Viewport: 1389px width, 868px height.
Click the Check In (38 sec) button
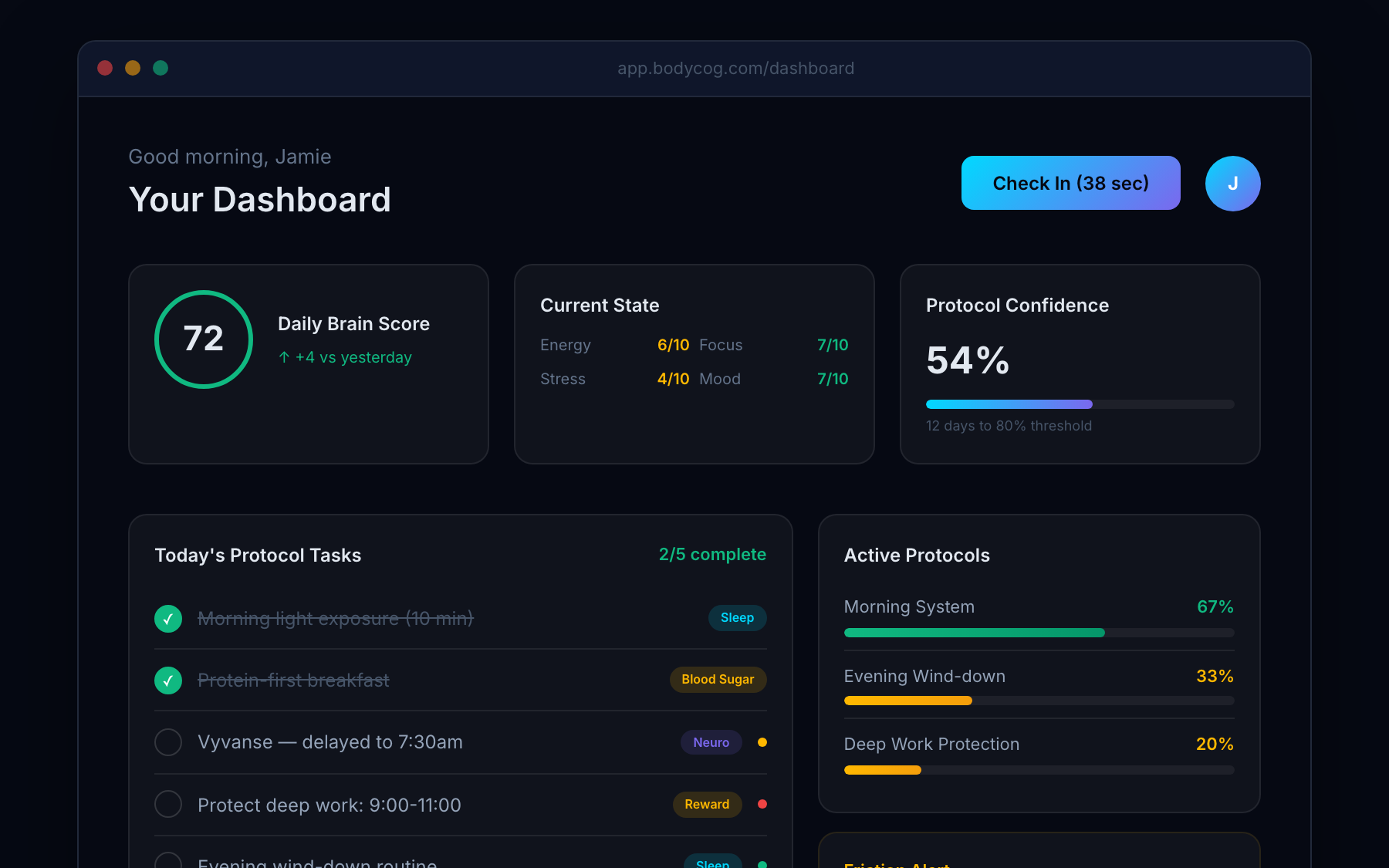point(1070,183)
